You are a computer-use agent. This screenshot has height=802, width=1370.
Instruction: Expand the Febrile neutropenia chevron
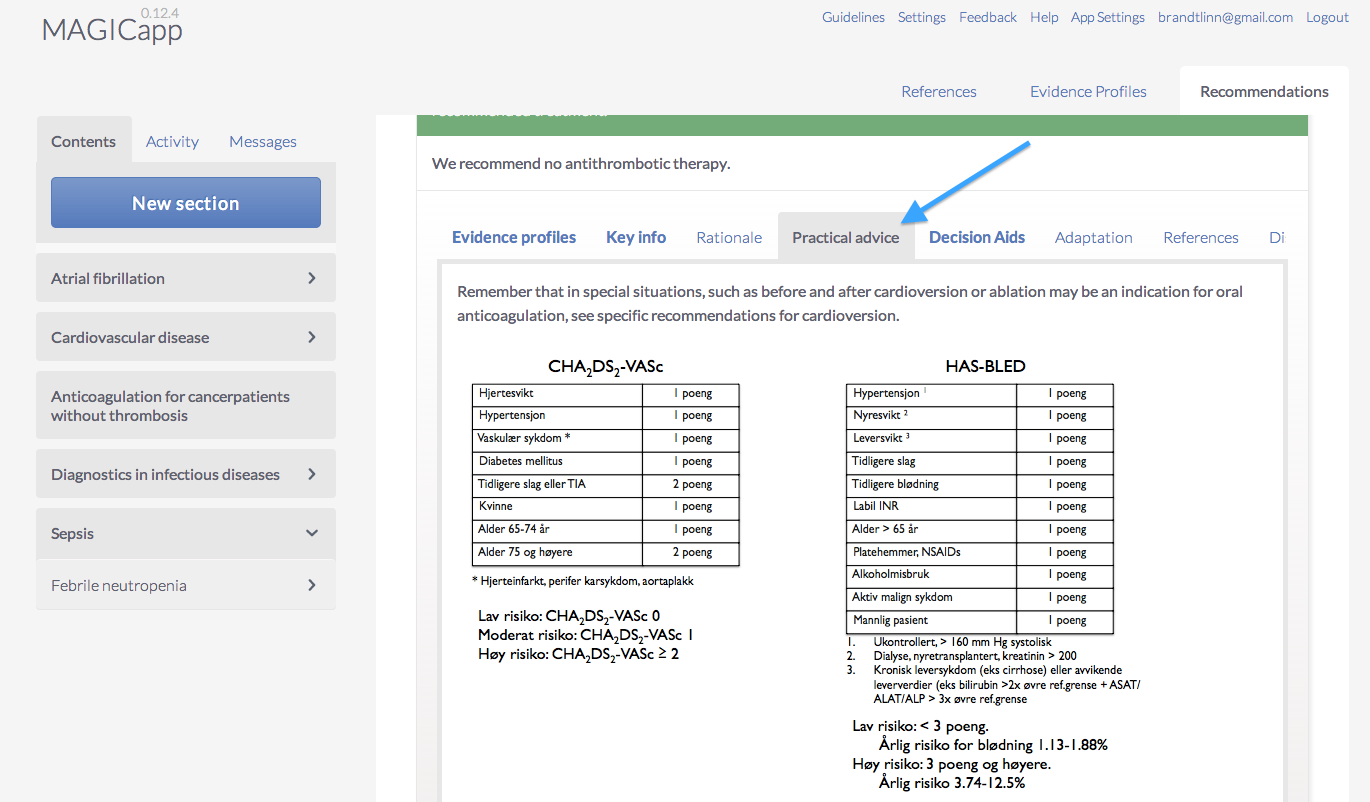pyautogui.click(x=312, y=585)
